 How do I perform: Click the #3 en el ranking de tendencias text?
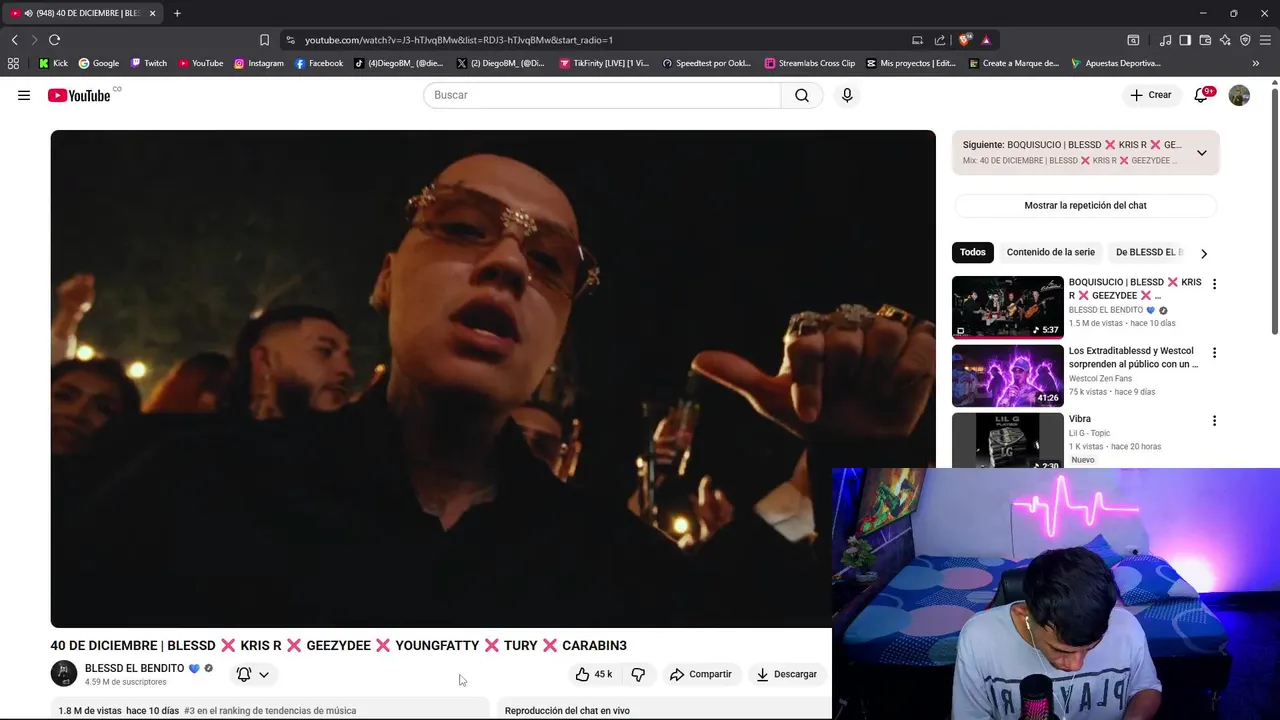click(270, 711)
